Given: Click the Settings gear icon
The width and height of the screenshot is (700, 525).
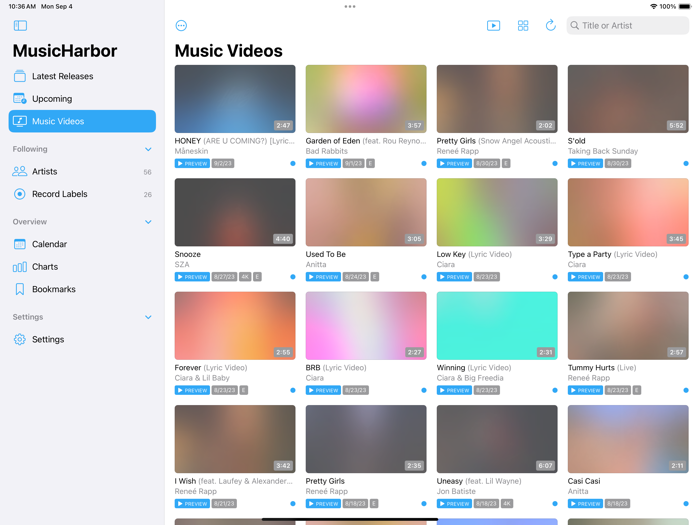Looking at the screenshot, I should [x=20, y=339].
